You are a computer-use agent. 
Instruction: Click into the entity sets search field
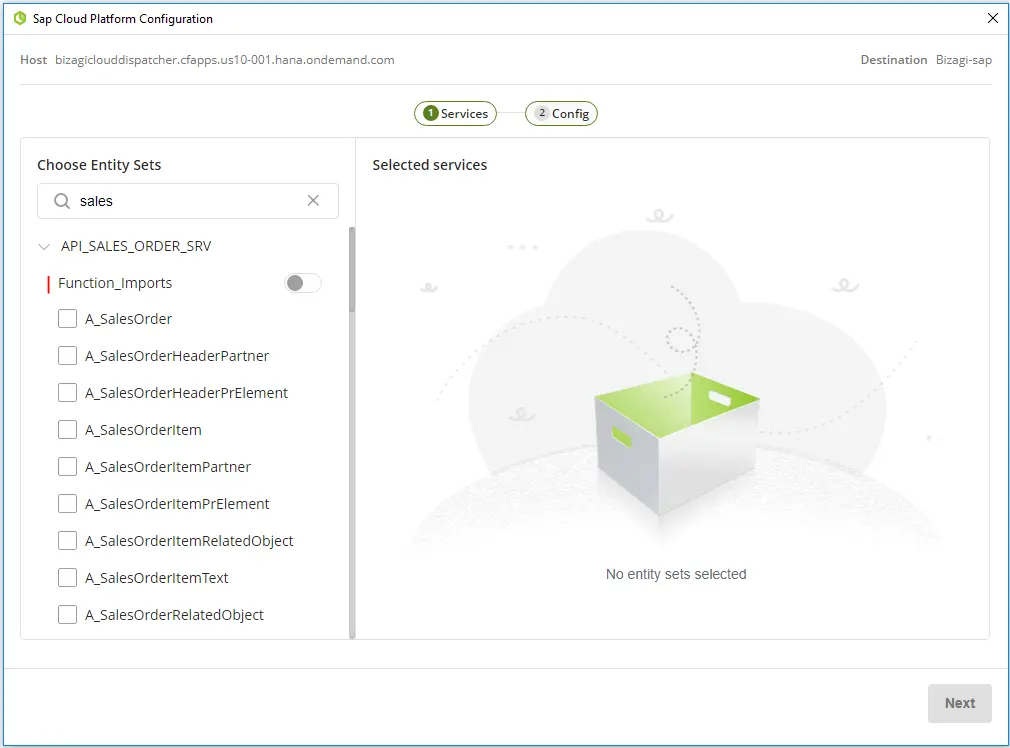coord(187,201)
